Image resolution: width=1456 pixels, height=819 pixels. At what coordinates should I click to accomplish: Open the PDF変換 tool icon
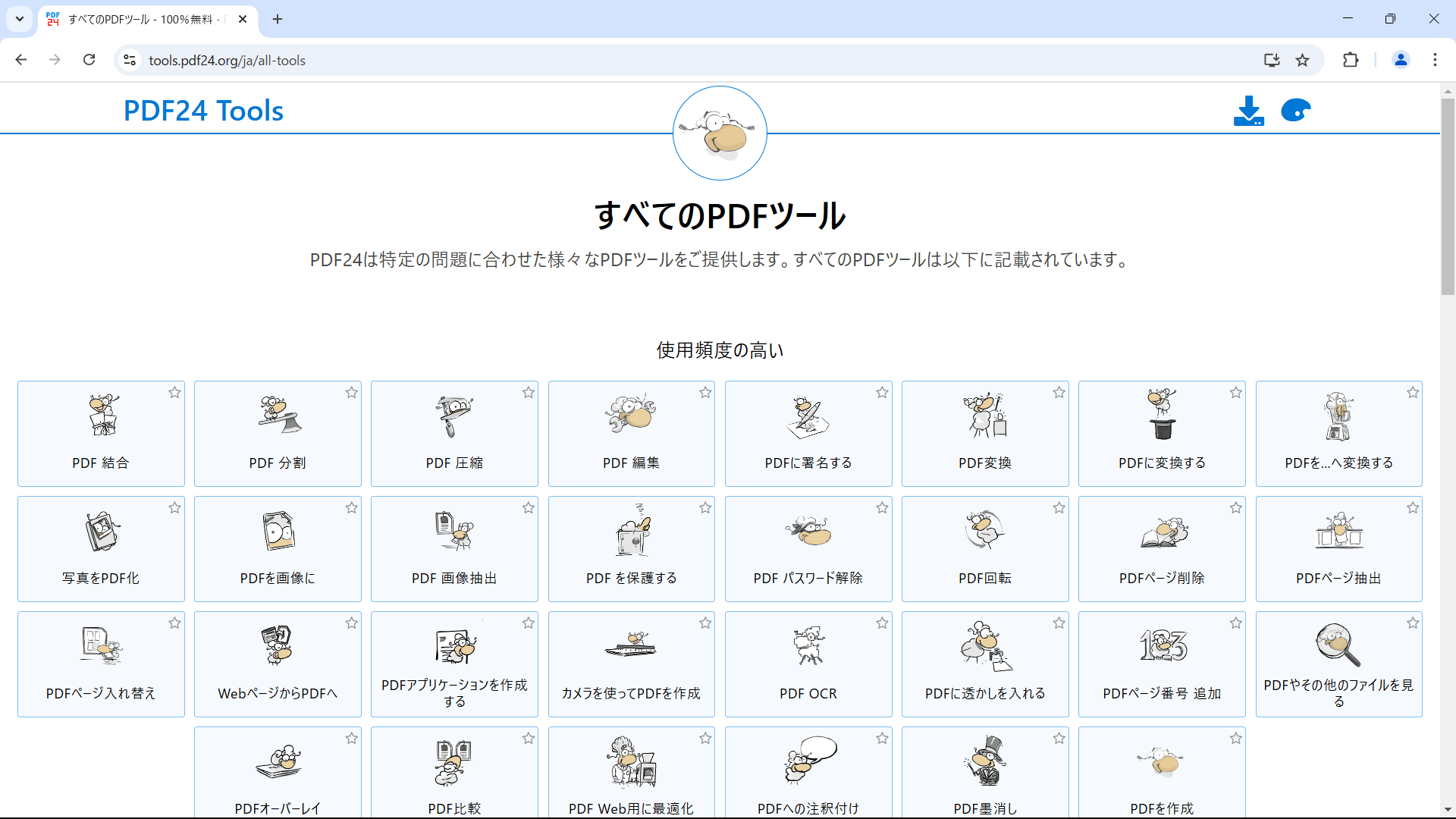click(985, 416)
